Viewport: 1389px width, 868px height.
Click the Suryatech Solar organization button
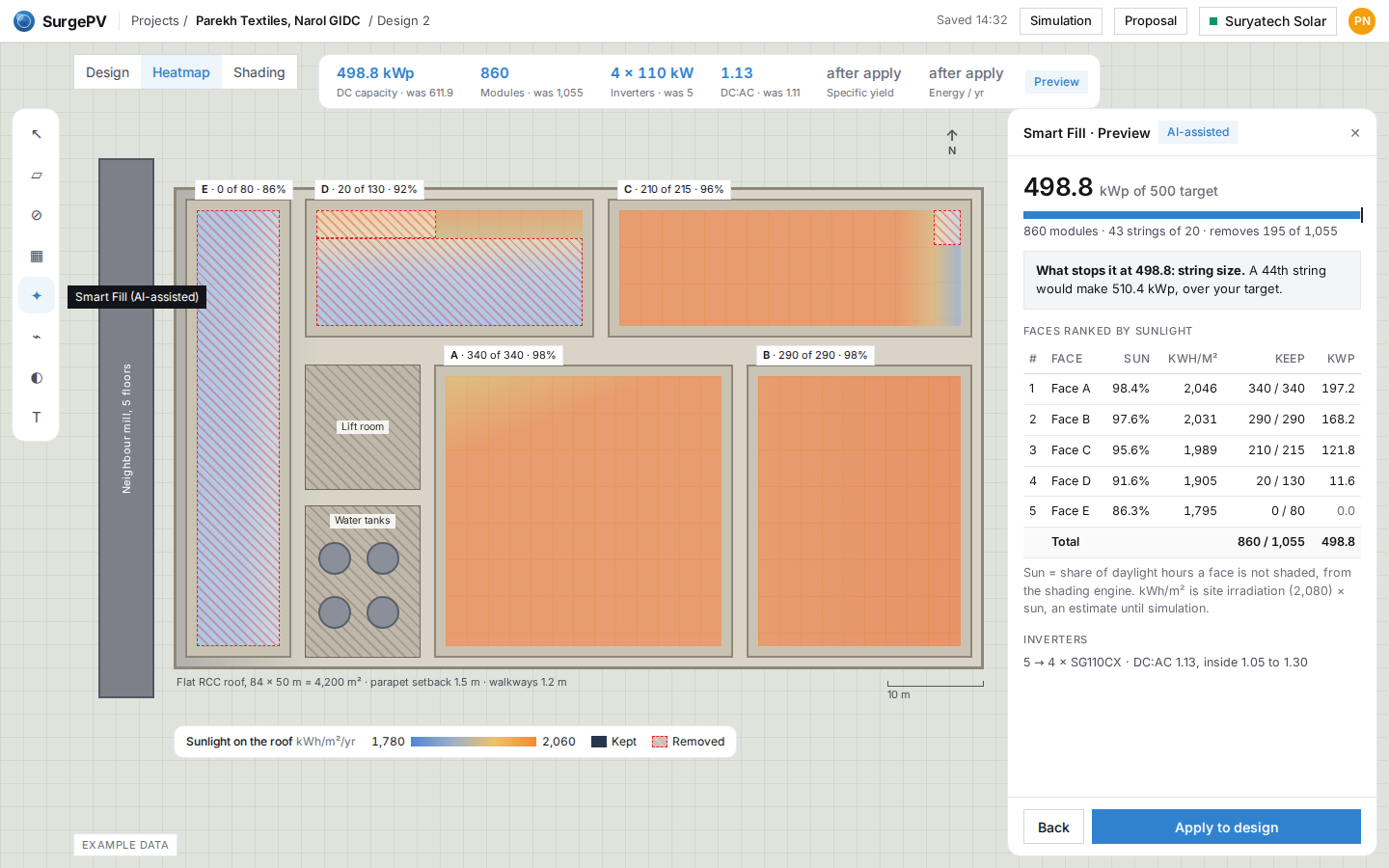pos(1267,21)
